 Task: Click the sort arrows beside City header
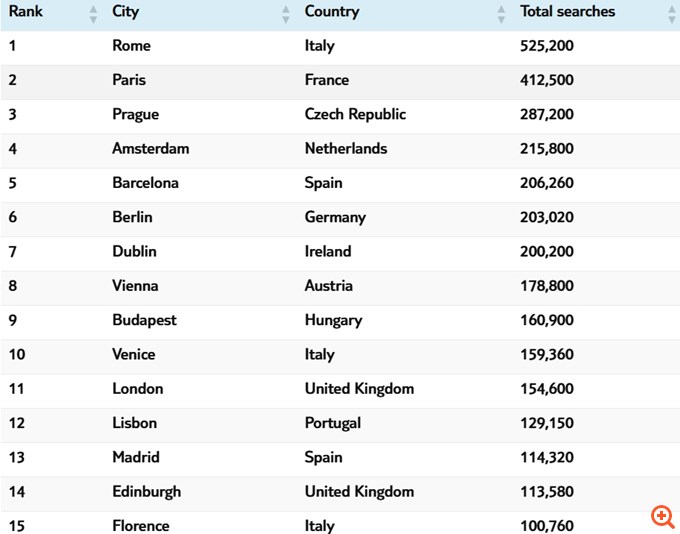(x=286, y=14)
